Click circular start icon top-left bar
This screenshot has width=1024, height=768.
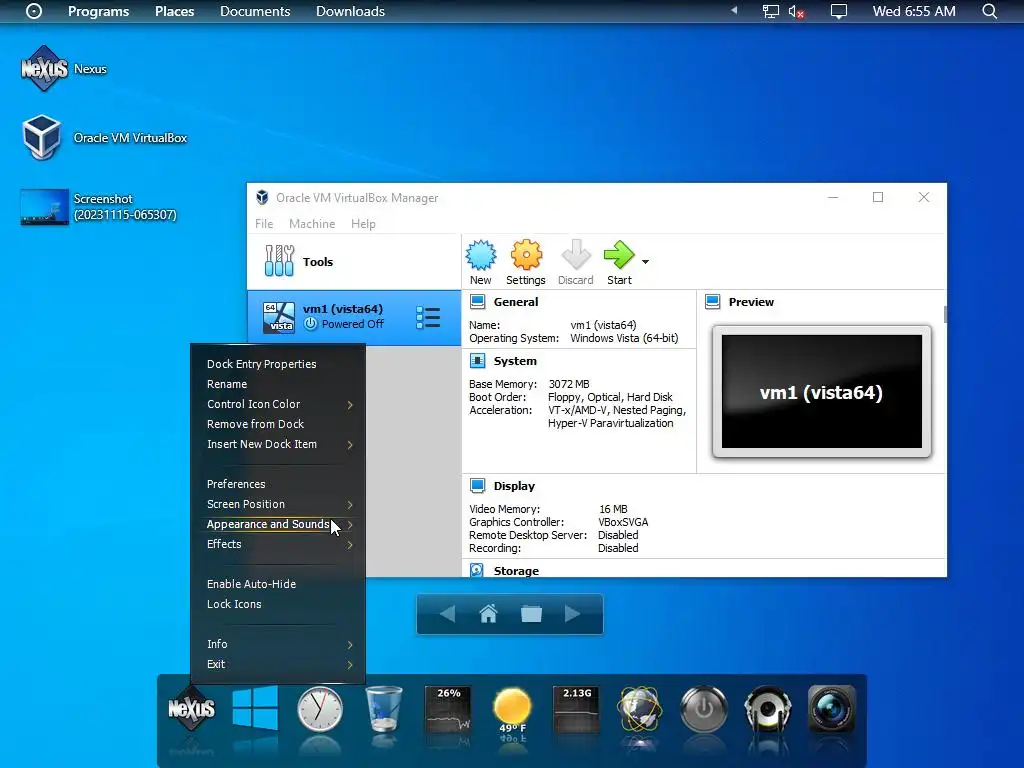coord(34,11)
